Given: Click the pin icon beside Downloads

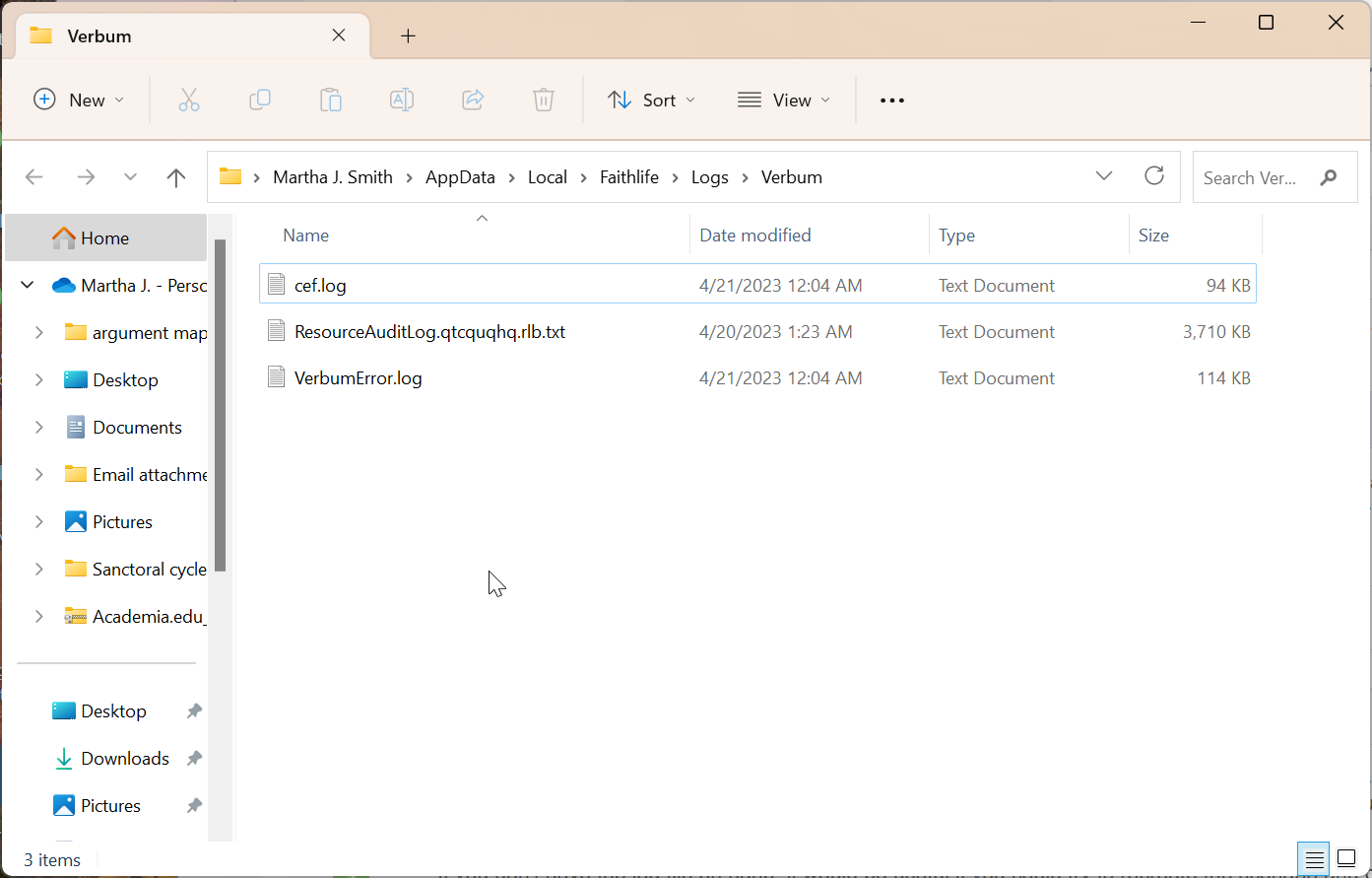Looking at the screenshot, I should 194,758.
